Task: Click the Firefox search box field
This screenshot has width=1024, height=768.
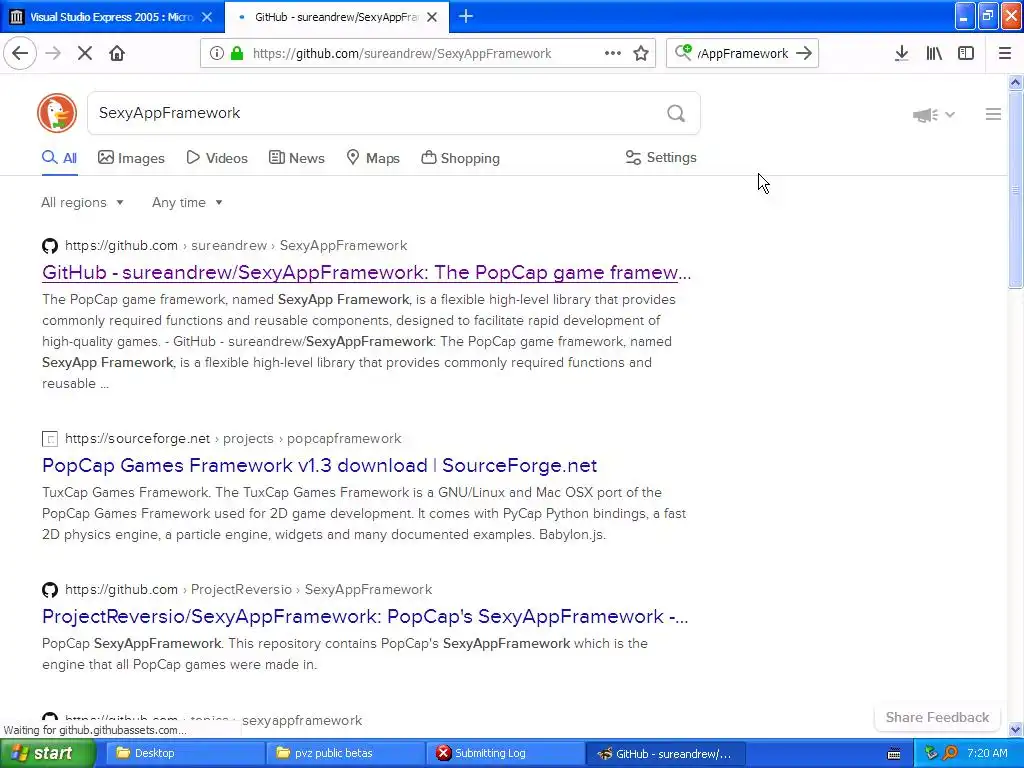Action: point(743,54)
